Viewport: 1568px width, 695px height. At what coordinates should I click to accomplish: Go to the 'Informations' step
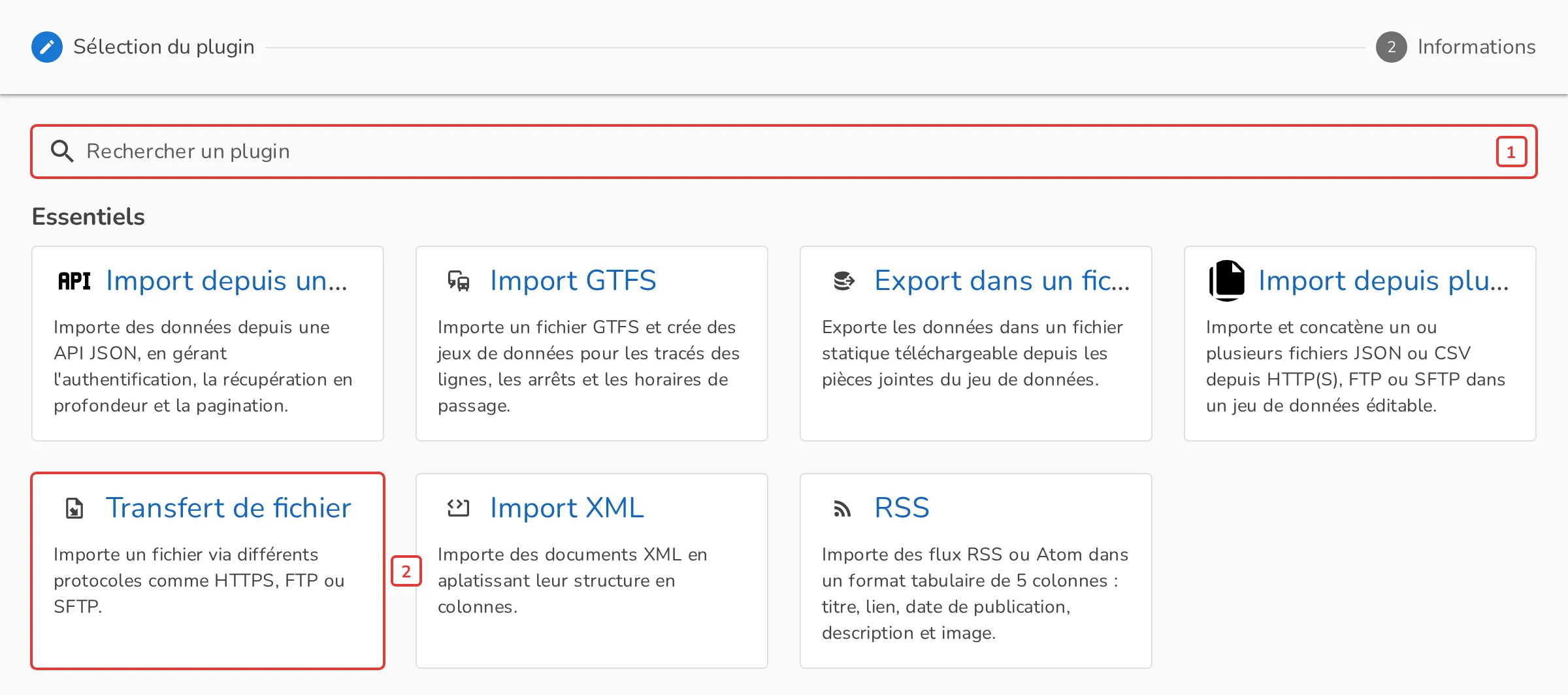coord(1477,47)
